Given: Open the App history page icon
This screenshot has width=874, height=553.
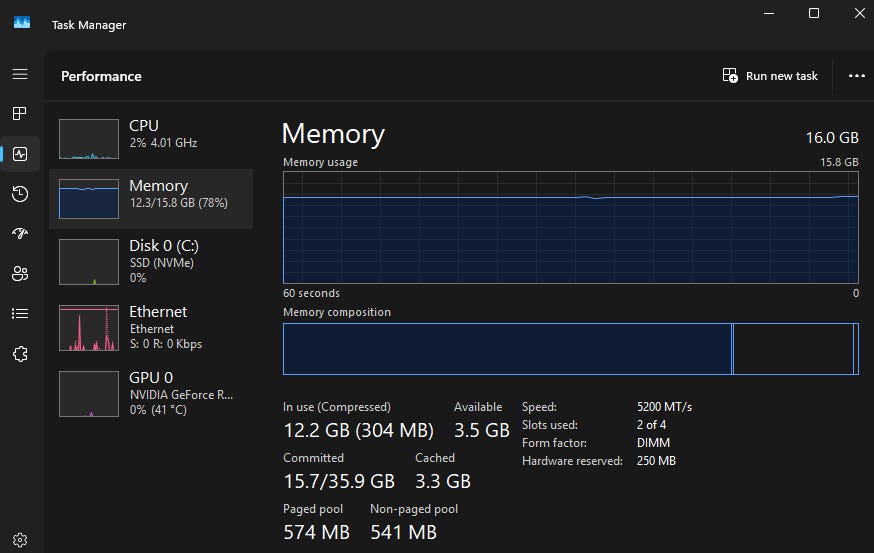Looking at the screenshot, I should [20, 194].
